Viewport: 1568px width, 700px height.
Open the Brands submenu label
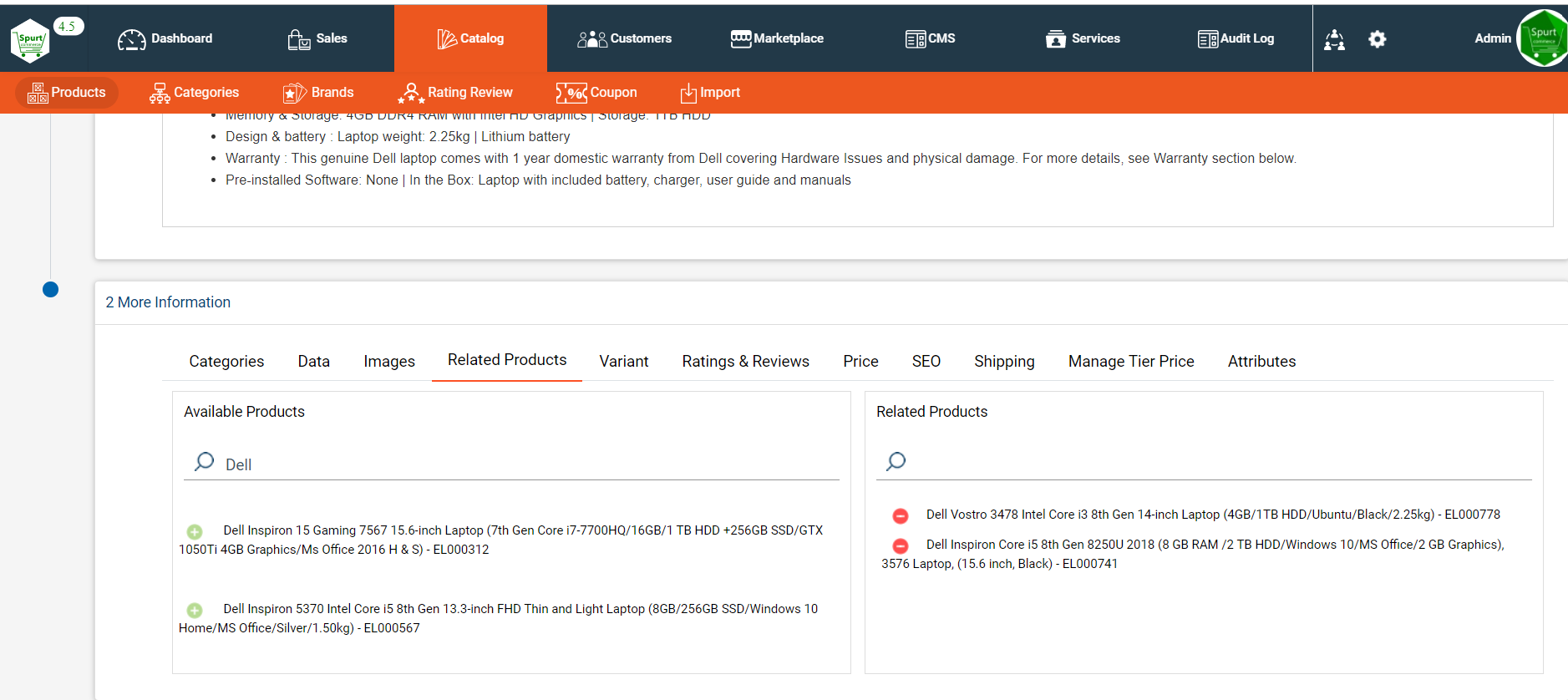pos(332,92)
